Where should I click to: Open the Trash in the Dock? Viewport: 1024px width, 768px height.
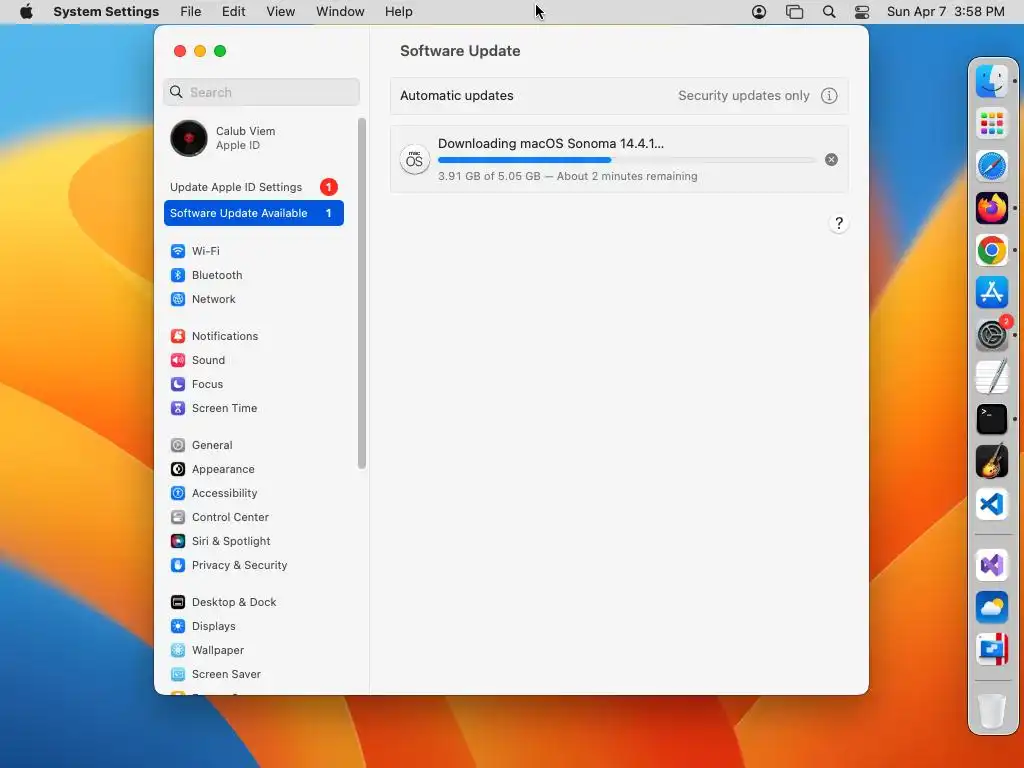[991, 711]
